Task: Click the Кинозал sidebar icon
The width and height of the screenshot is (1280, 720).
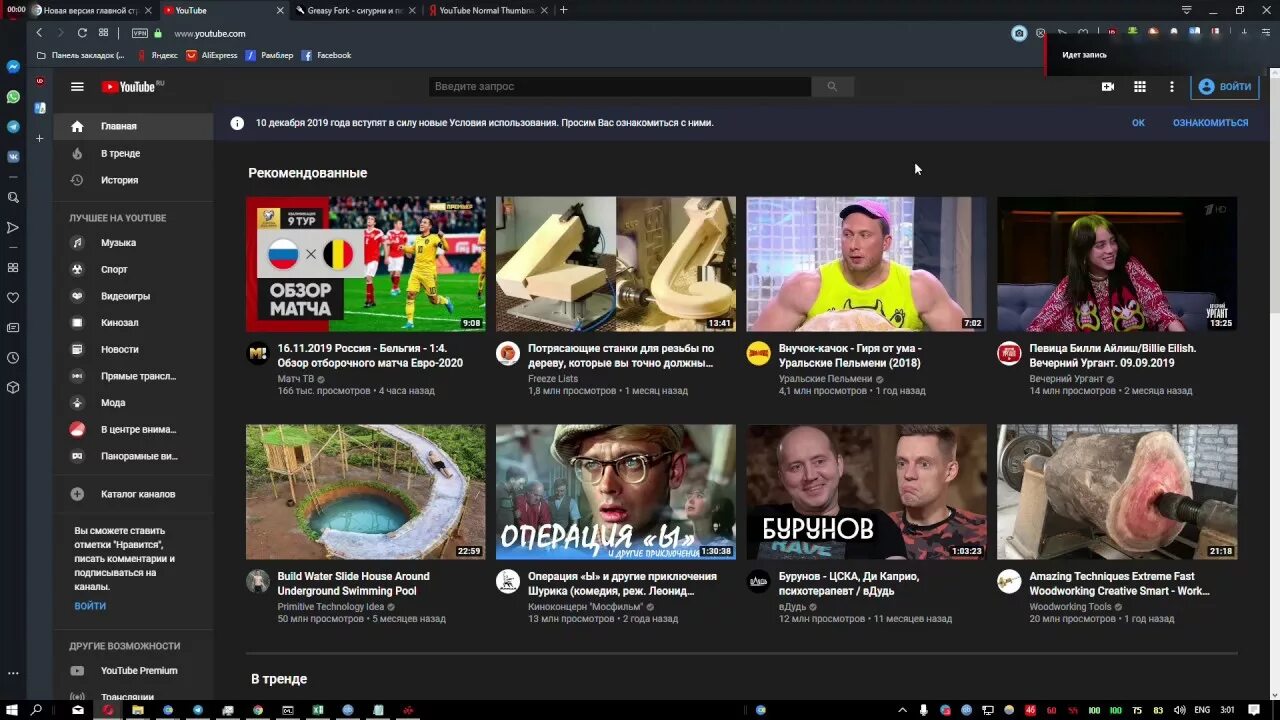Action: 77,323
